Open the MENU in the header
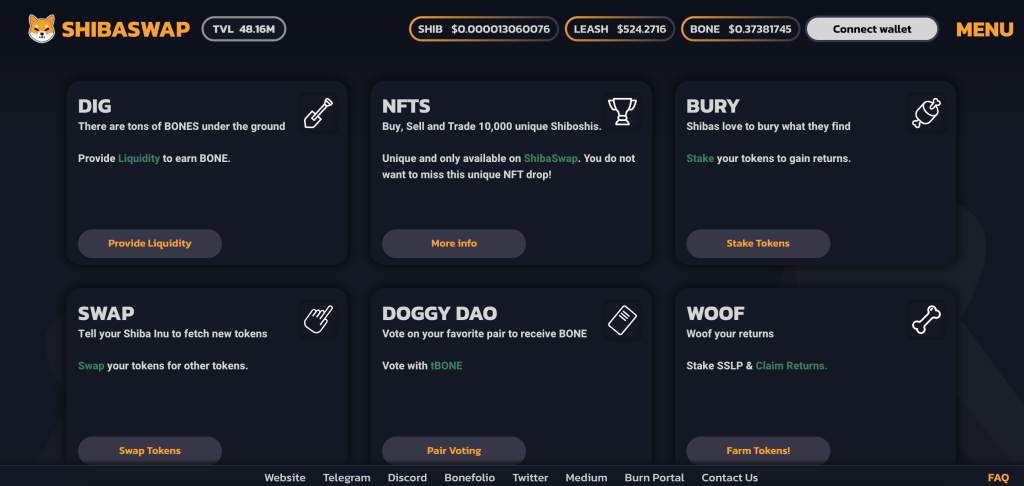Image resolution: width=1024 pixels, height=486 pixels. 985,29
